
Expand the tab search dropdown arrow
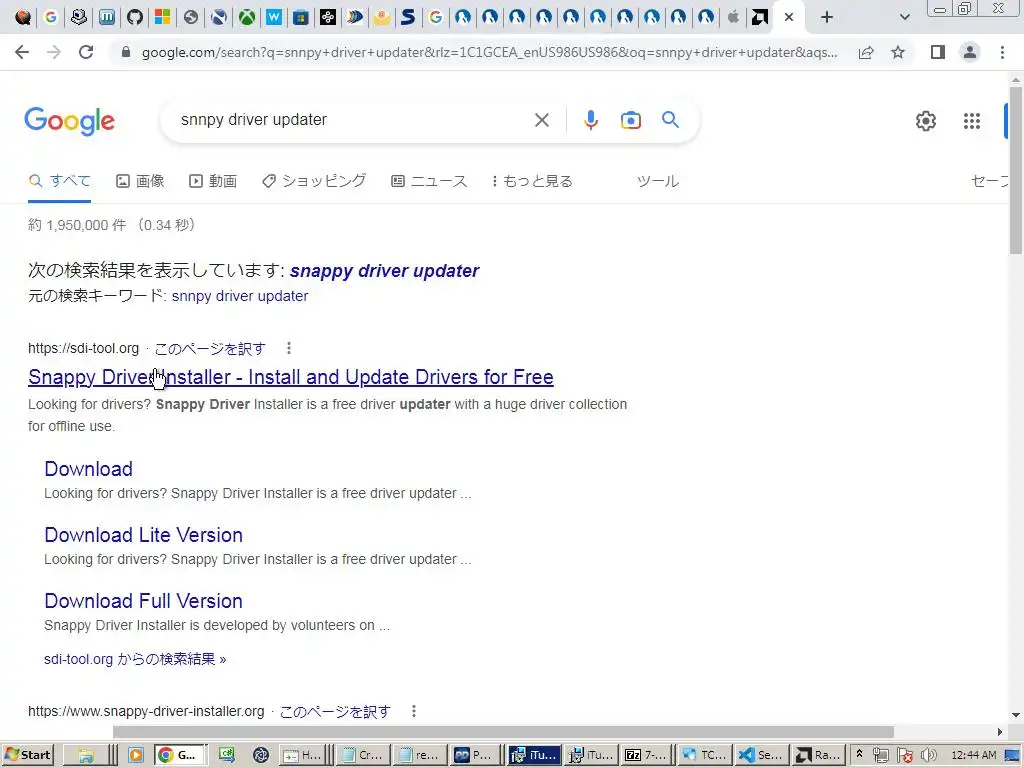tap(904, 18)
